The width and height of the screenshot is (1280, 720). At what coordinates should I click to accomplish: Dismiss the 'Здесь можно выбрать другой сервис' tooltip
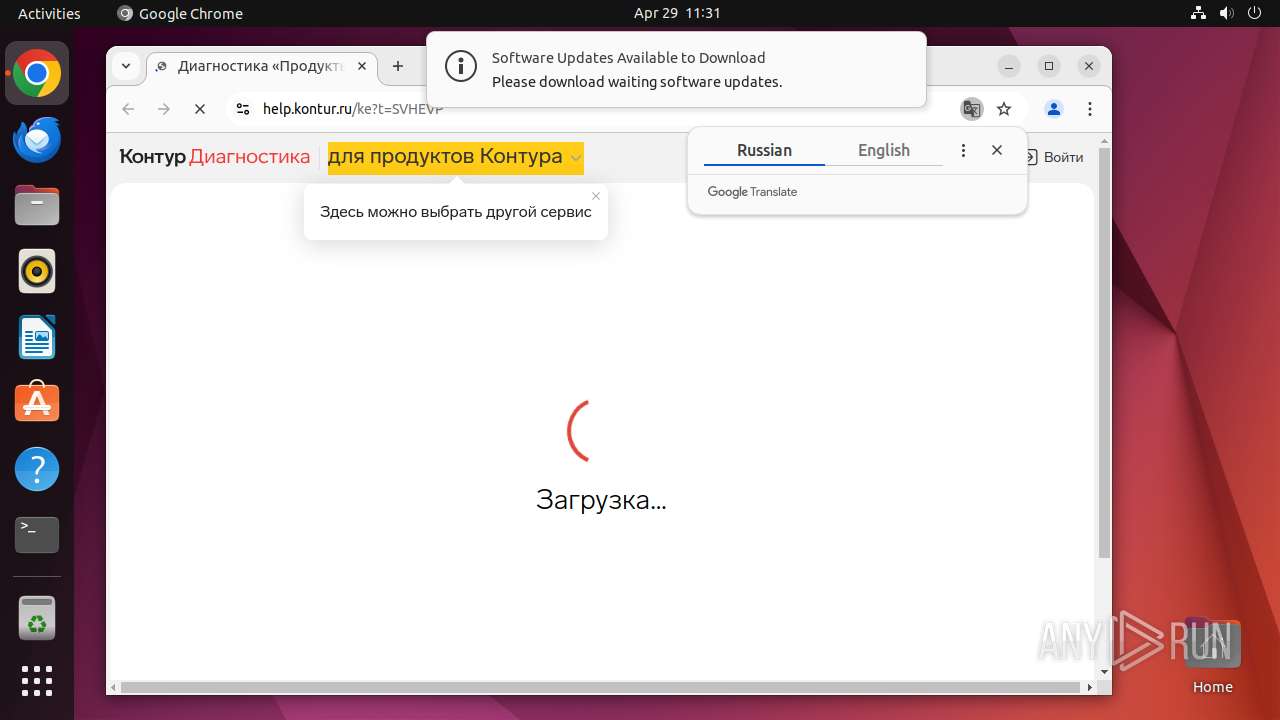[596, 196]
